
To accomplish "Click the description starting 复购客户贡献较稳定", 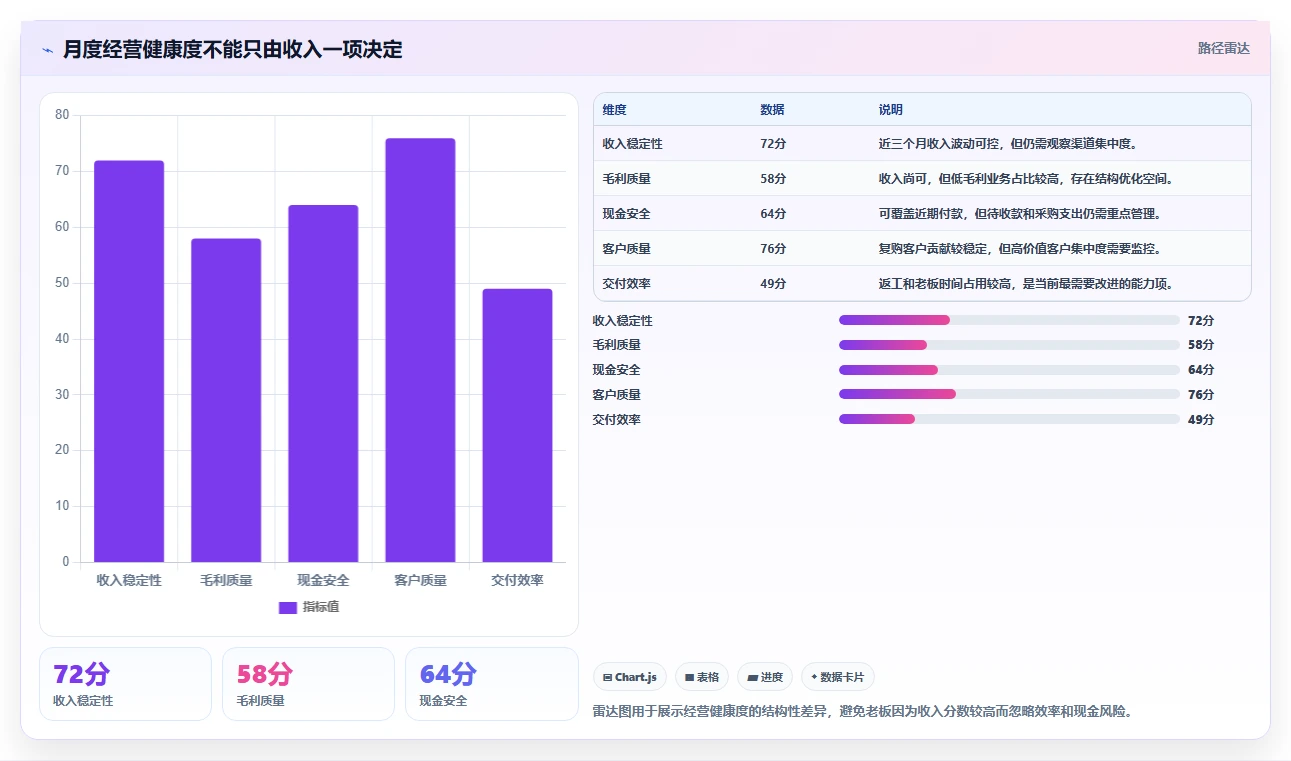I will tap(1020, 249).
